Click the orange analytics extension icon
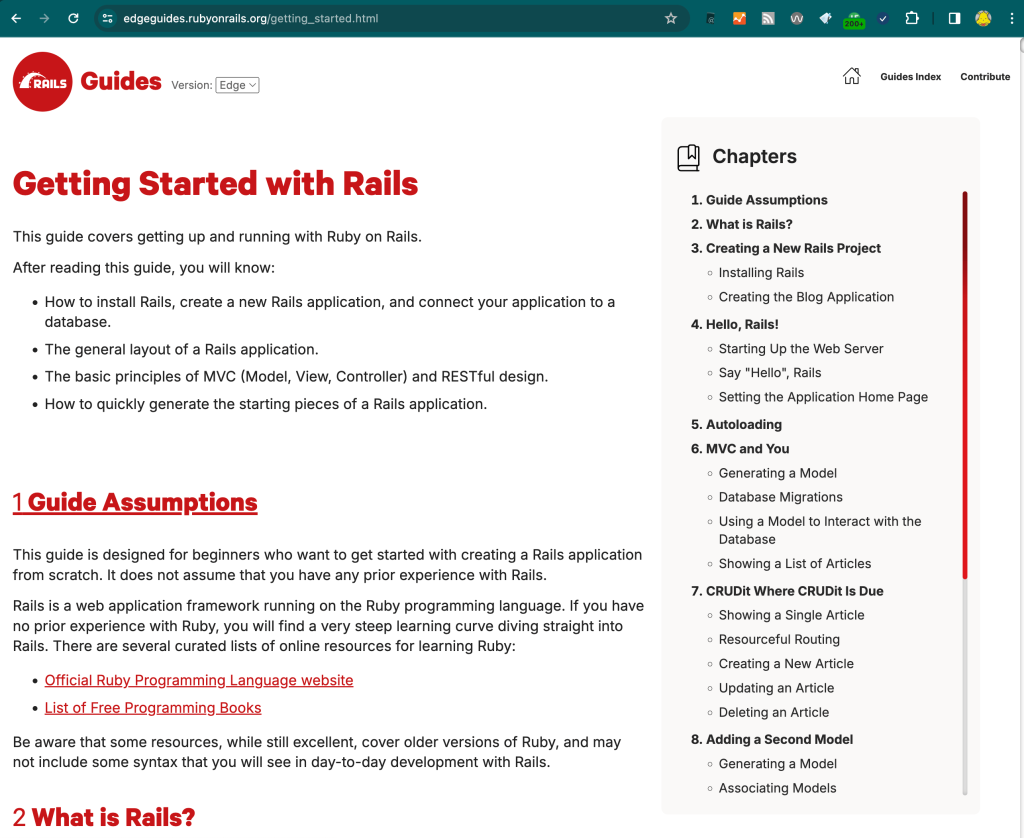 [x=739, y=18]
